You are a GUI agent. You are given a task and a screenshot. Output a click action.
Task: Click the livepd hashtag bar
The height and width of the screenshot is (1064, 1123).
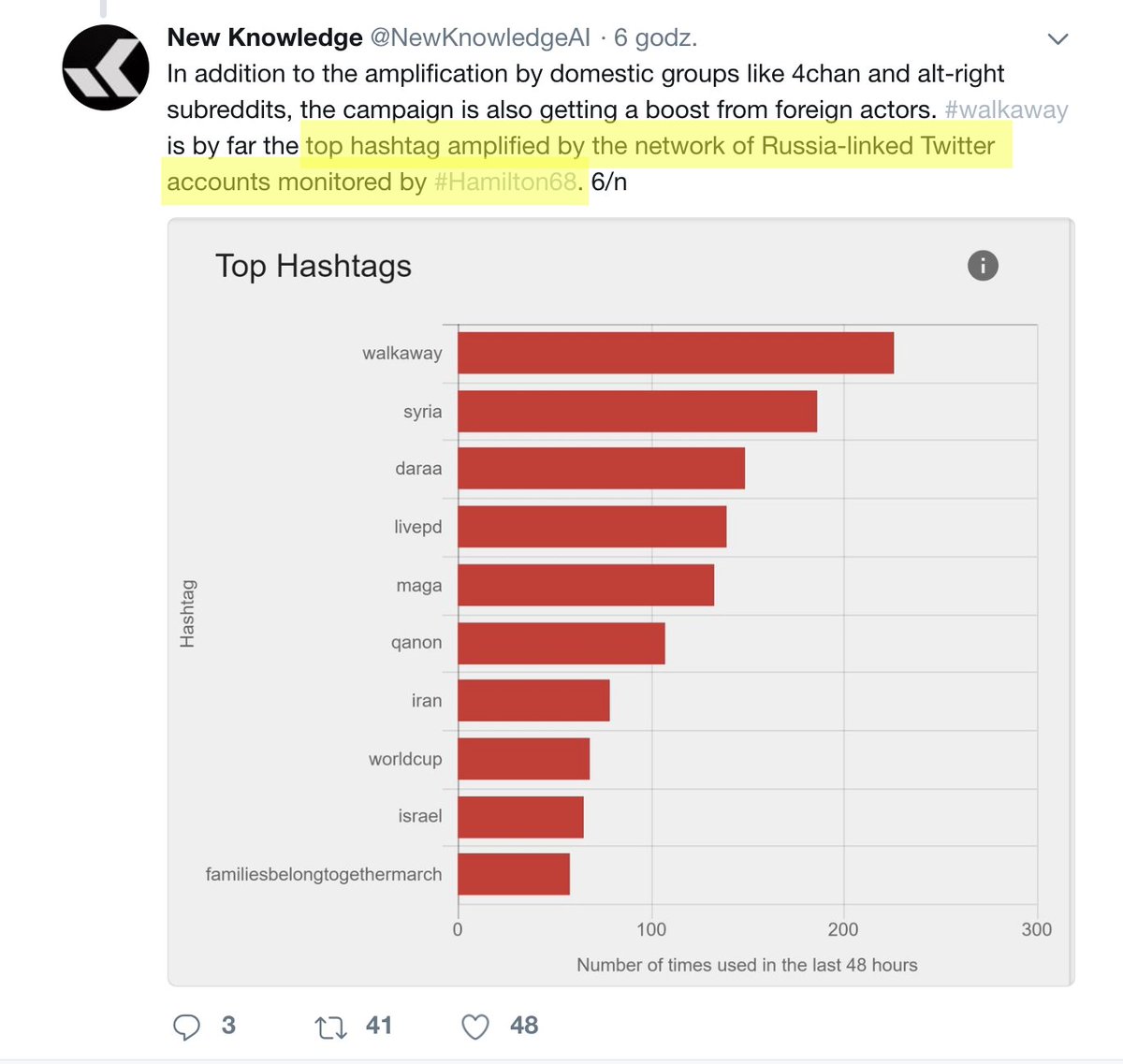pos(591,527)
